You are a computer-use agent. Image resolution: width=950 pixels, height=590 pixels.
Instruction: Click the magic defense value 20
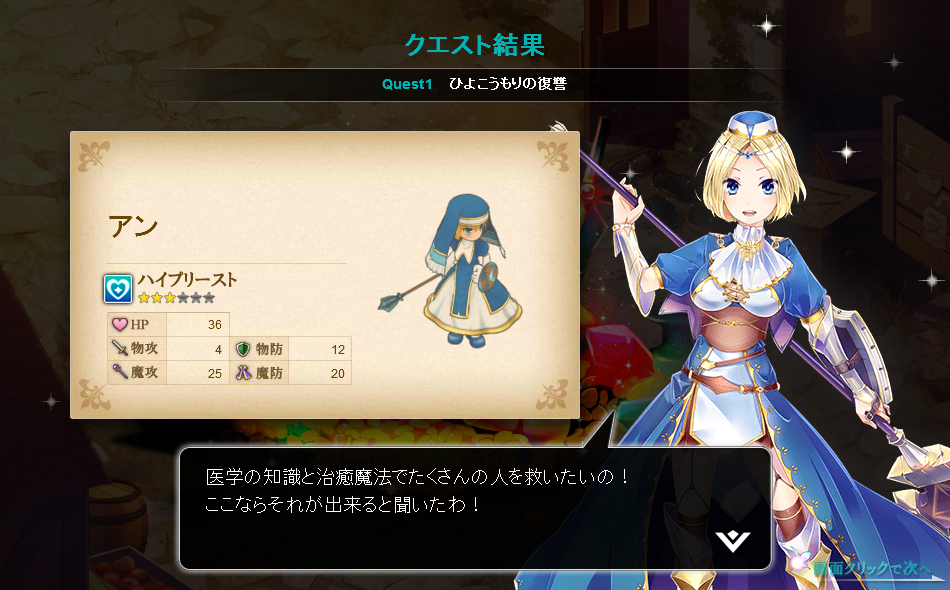coord(337,373)
